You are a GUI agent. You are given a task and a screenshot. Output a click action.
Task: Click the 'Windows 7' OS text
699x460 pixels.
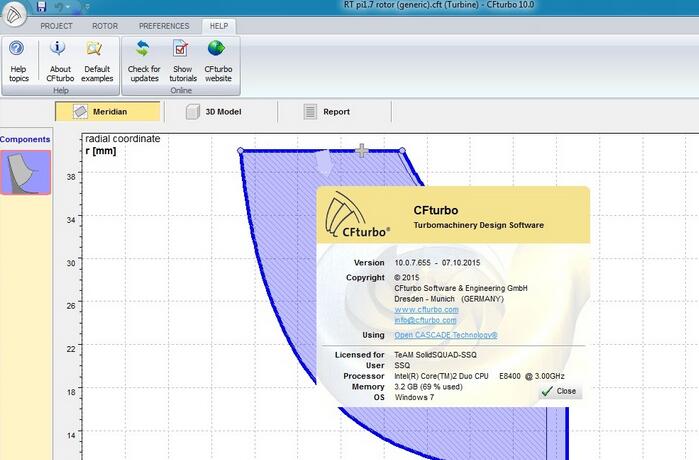pyautogui.click(x=414, y=397)
